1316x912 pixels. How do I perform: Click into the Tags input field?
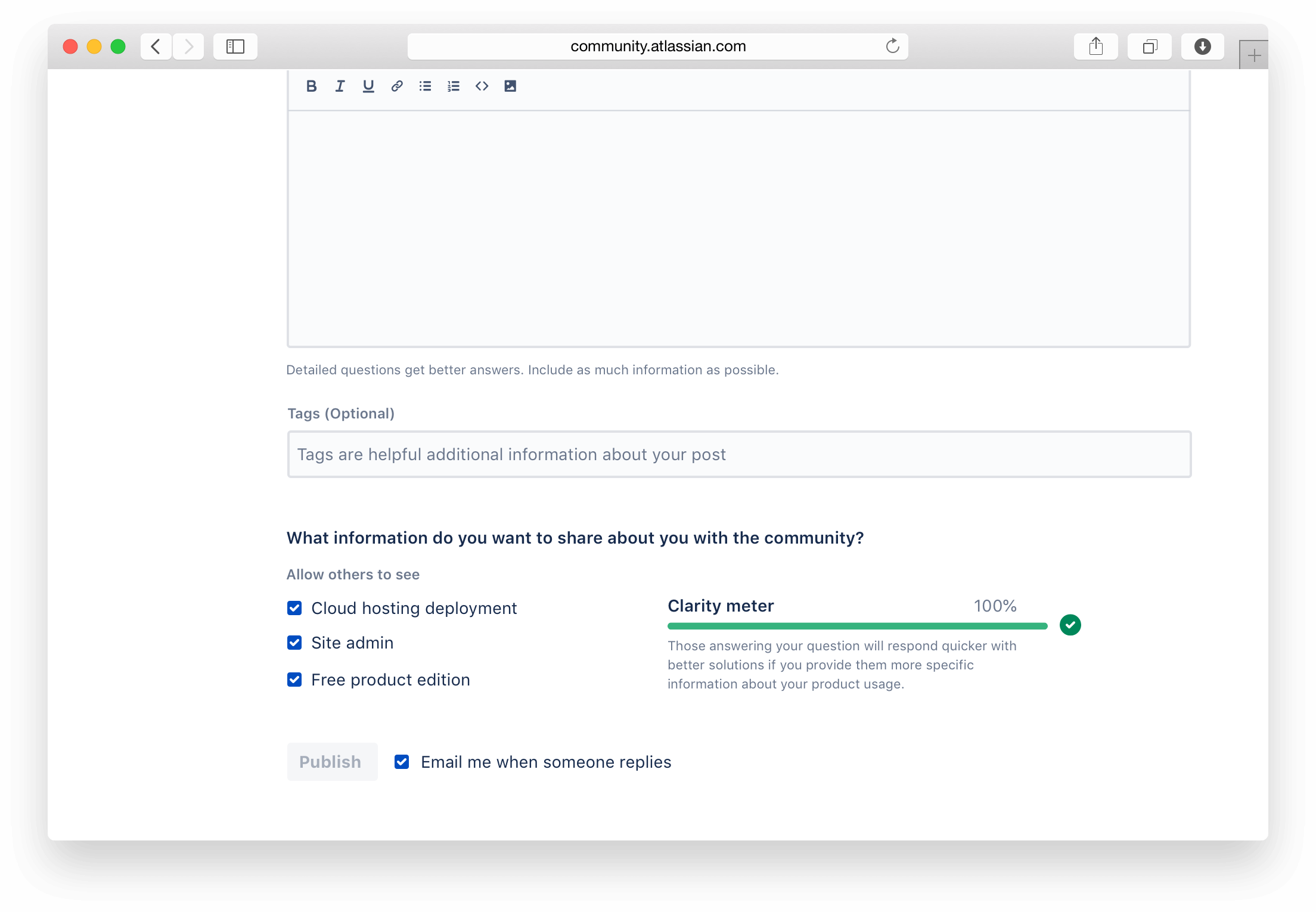pyautogui.click(x=739, y=454)
